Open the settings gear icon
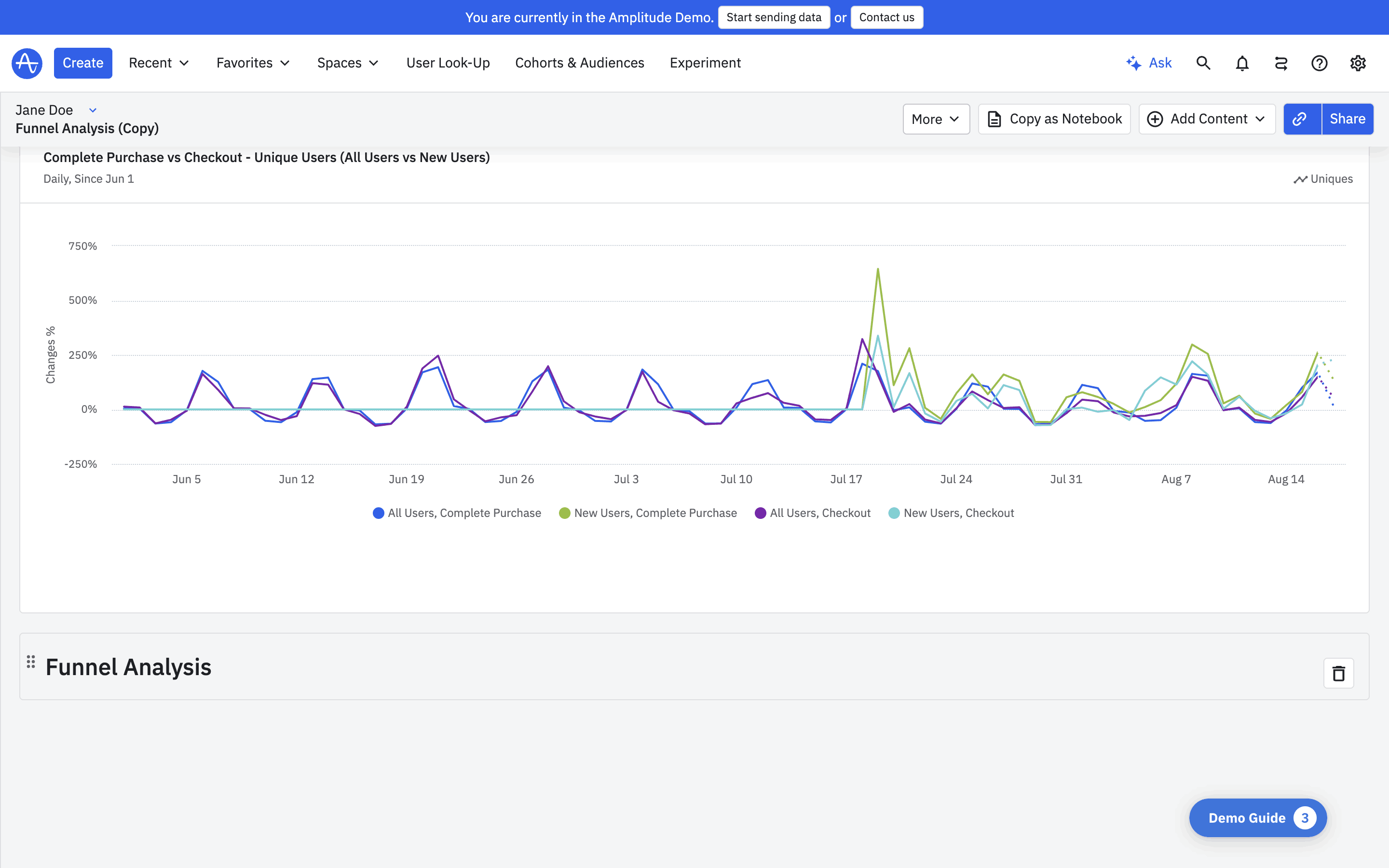 tap(1358, 63)
